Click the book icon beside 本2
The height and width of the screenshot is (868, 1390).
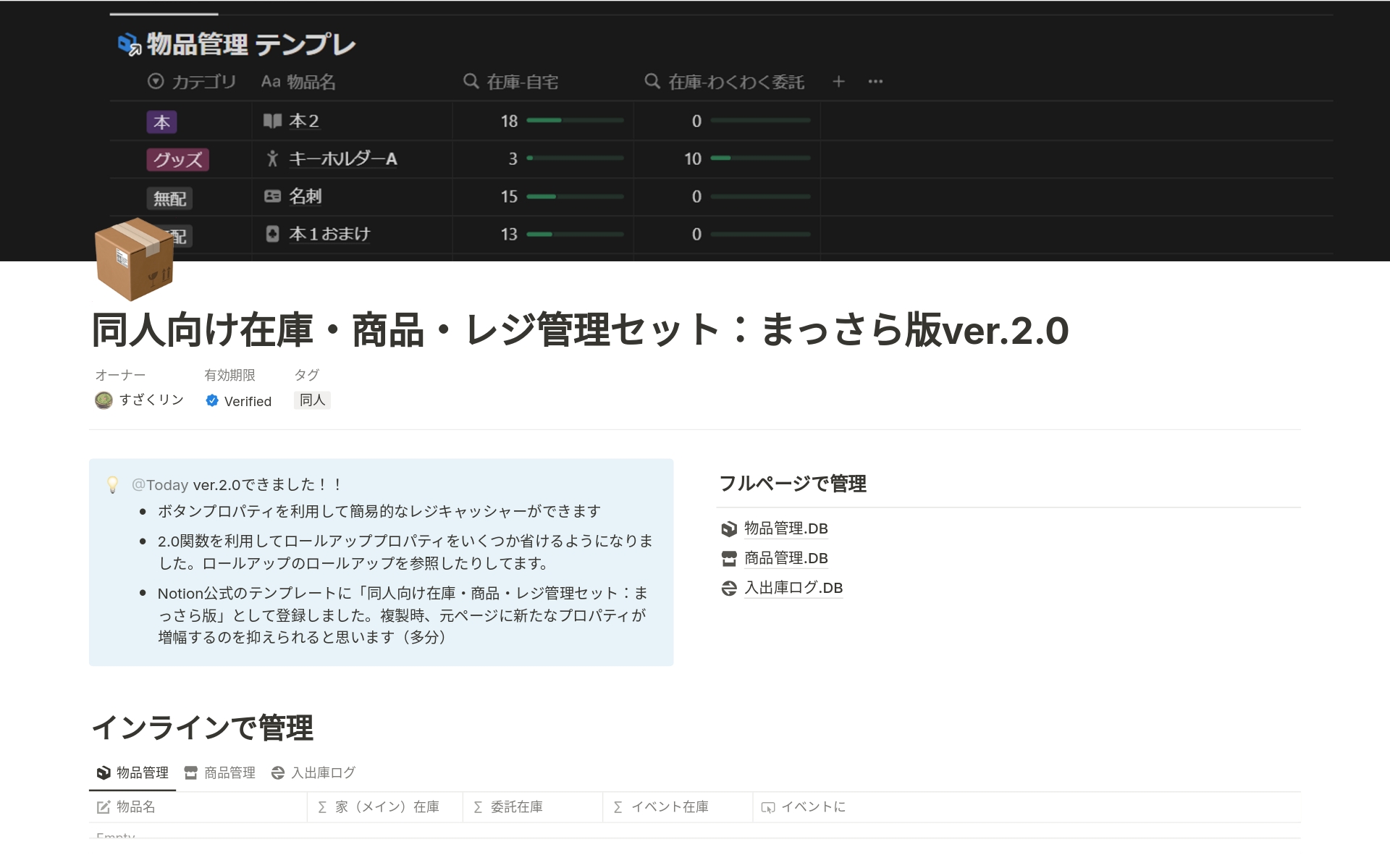point(271,121)
